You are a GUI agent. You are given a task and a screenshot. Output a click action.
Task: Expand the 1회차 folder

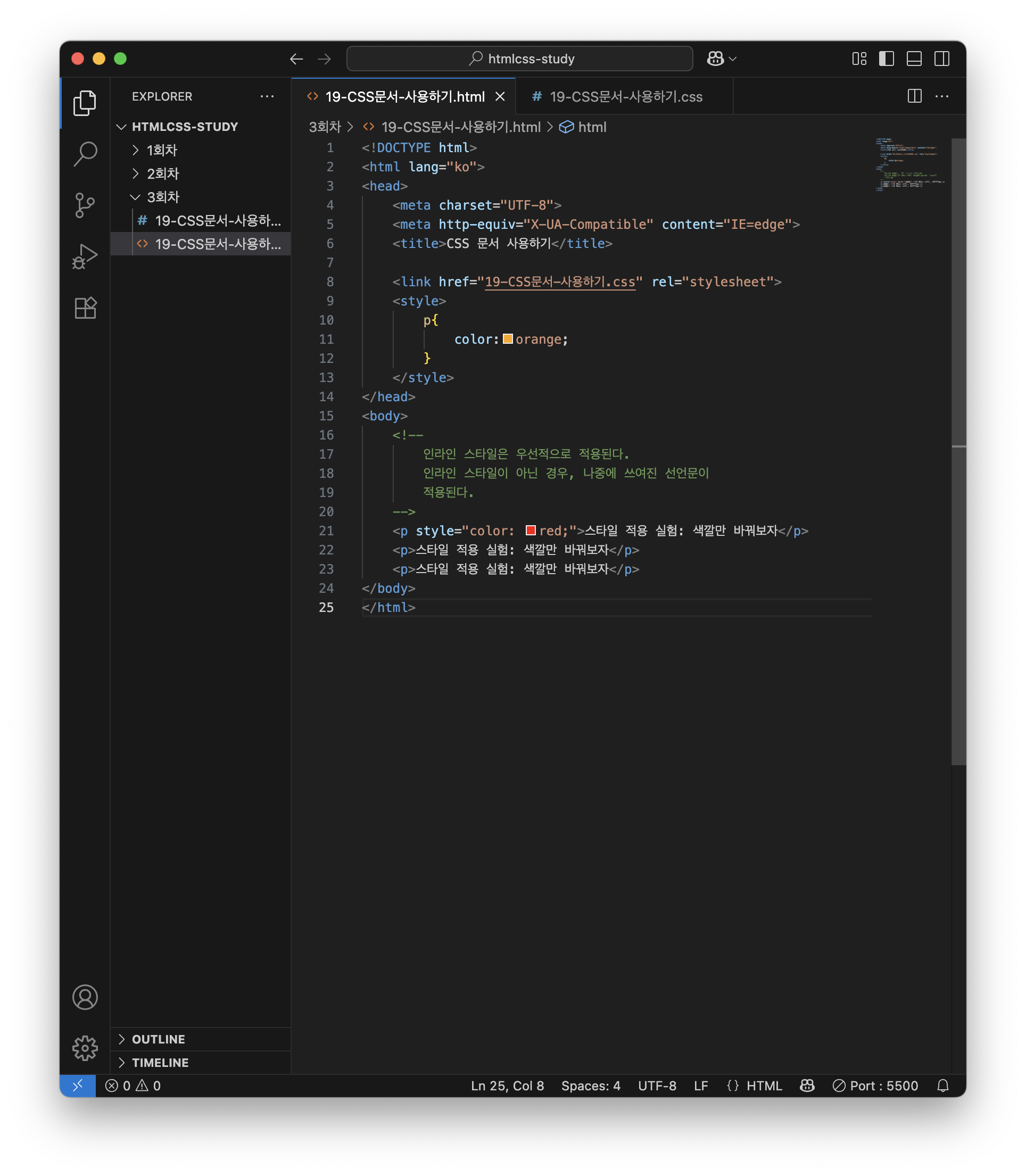click(161, 150)
